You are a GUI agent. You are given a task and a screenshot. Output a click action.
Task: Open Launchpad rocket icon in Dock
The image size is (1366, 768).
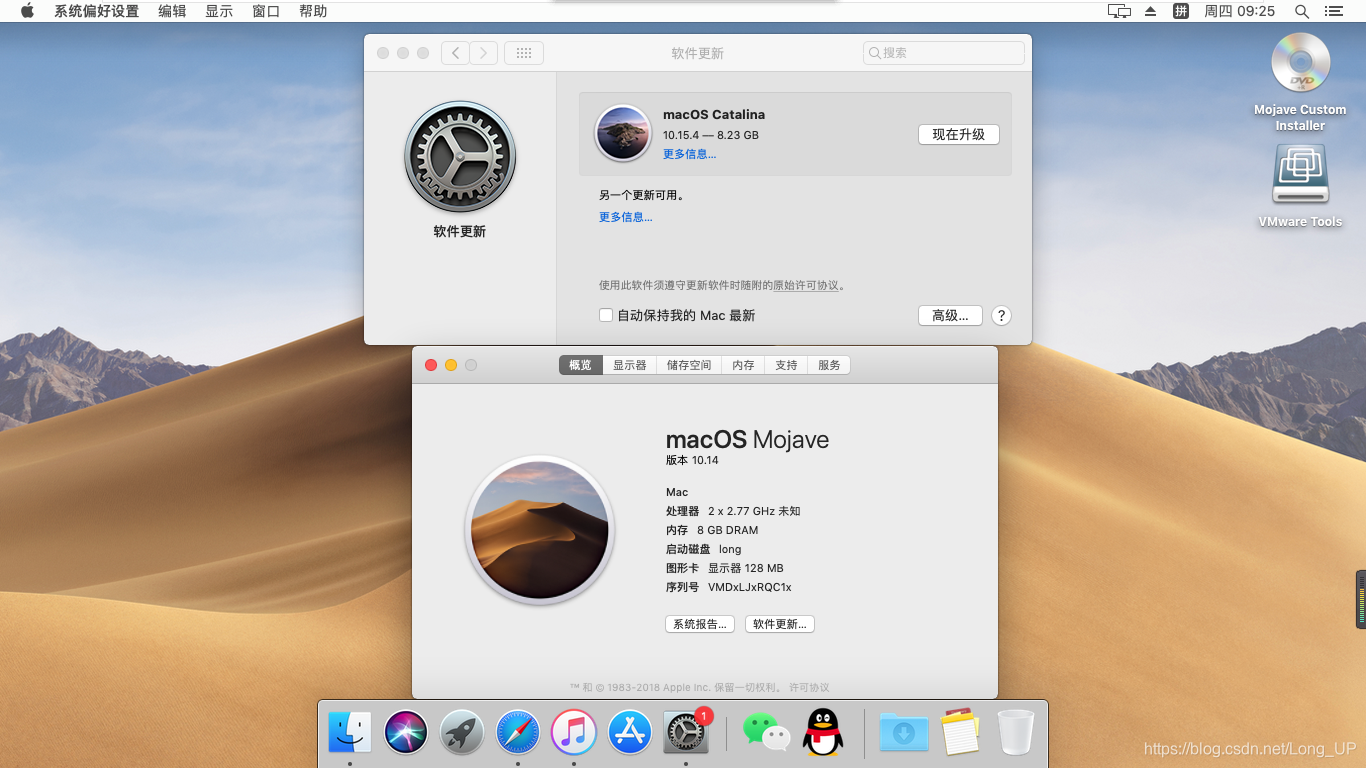pyautogui.click(x=462, y=733)
